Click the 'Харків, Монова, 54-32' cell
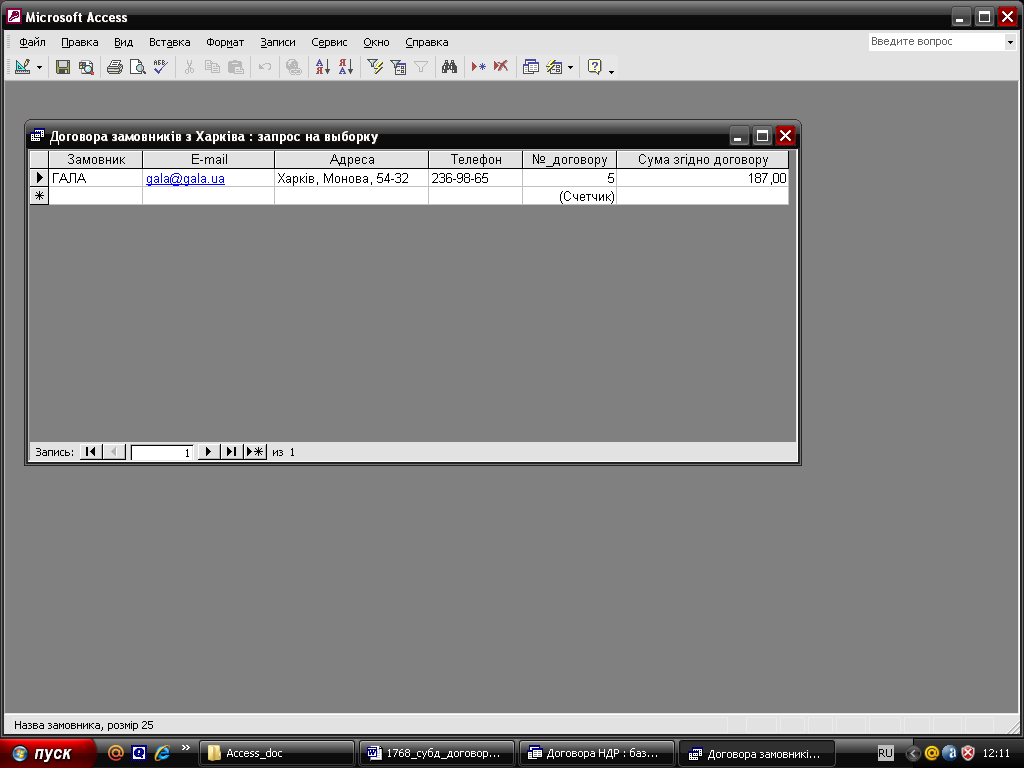Viewport: 1024px width, 768px height. point(352,178)
